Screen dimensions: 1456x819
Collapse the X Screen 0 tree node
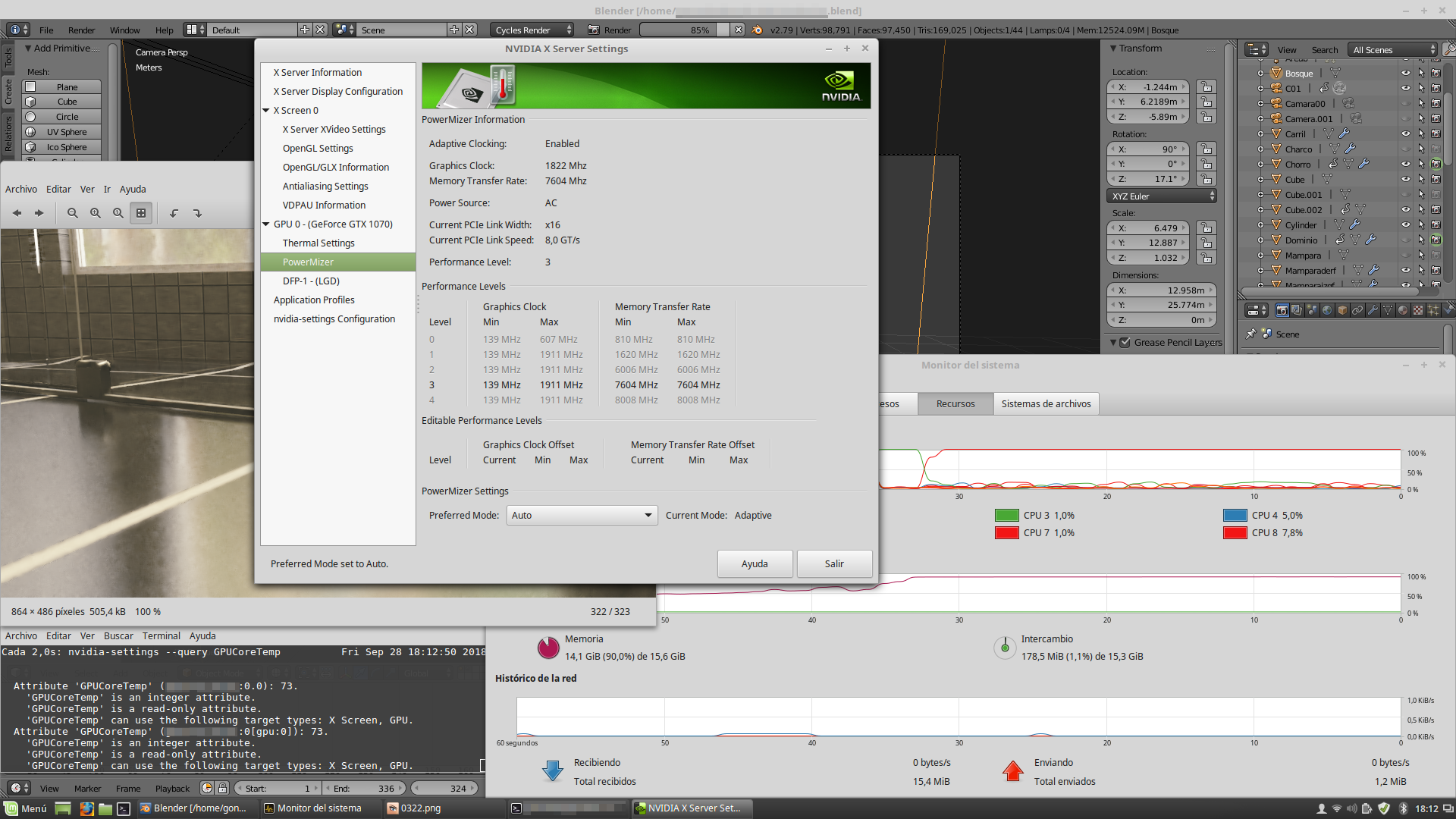tap(266, 111)
